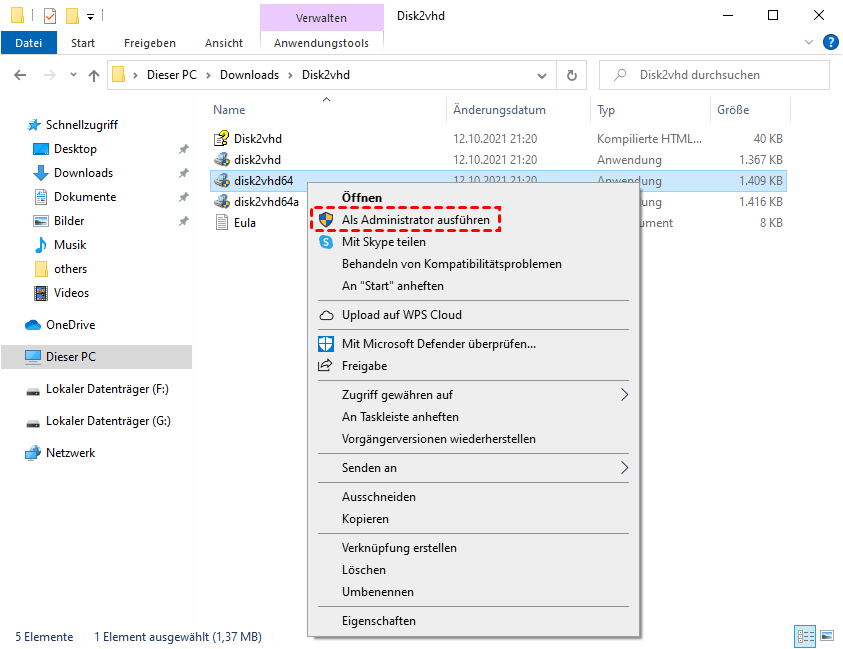Image resolution: width=843 pixels, height=649 pixels.
Task: Click the Back navigation arrow
Action: pos(20,75)
